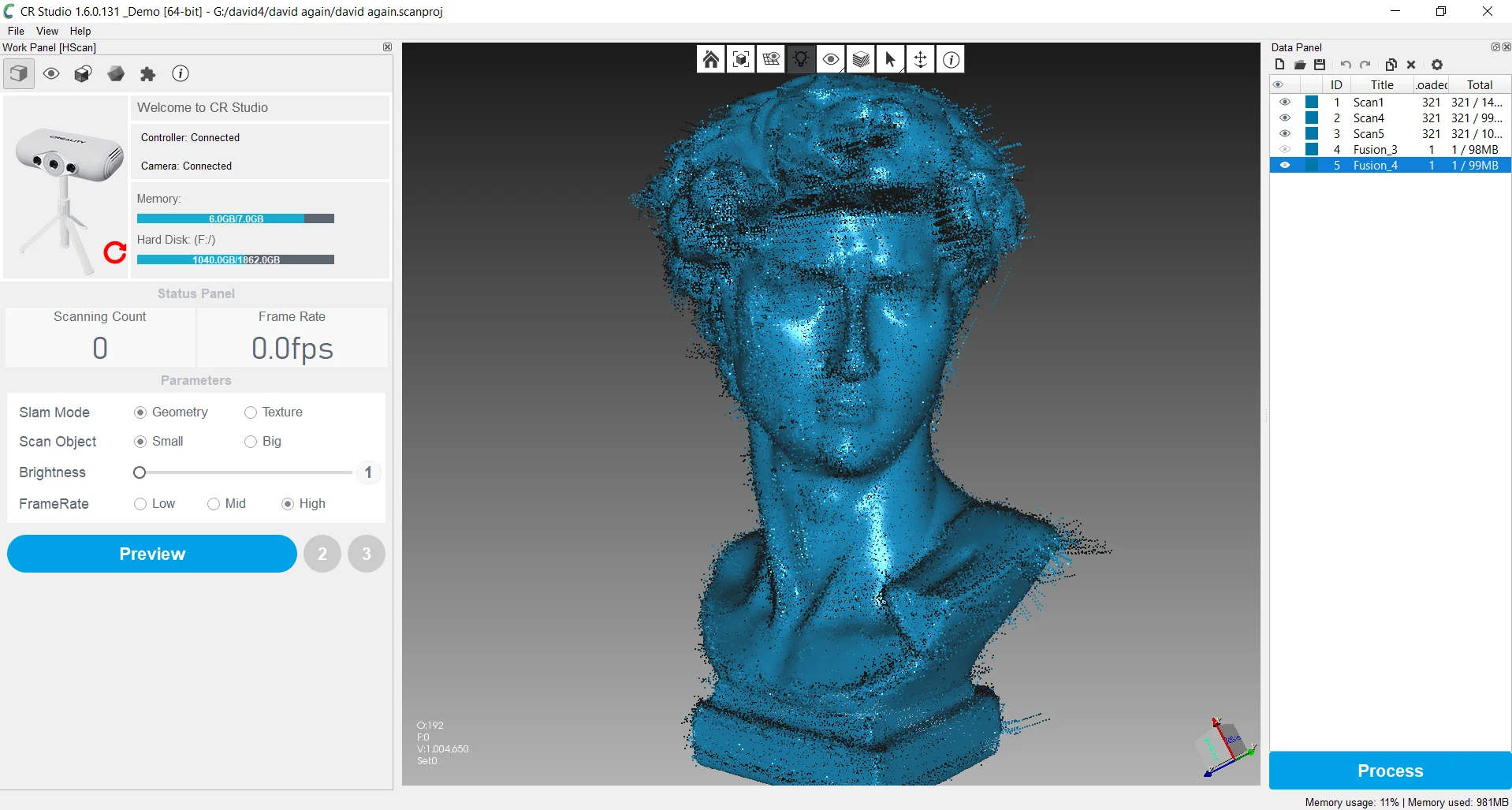The image size is (1512, 810).
Task: Open the cube-with-sphere tool in Work Panel
Action: pyautogui.click(x=83, y=74)
